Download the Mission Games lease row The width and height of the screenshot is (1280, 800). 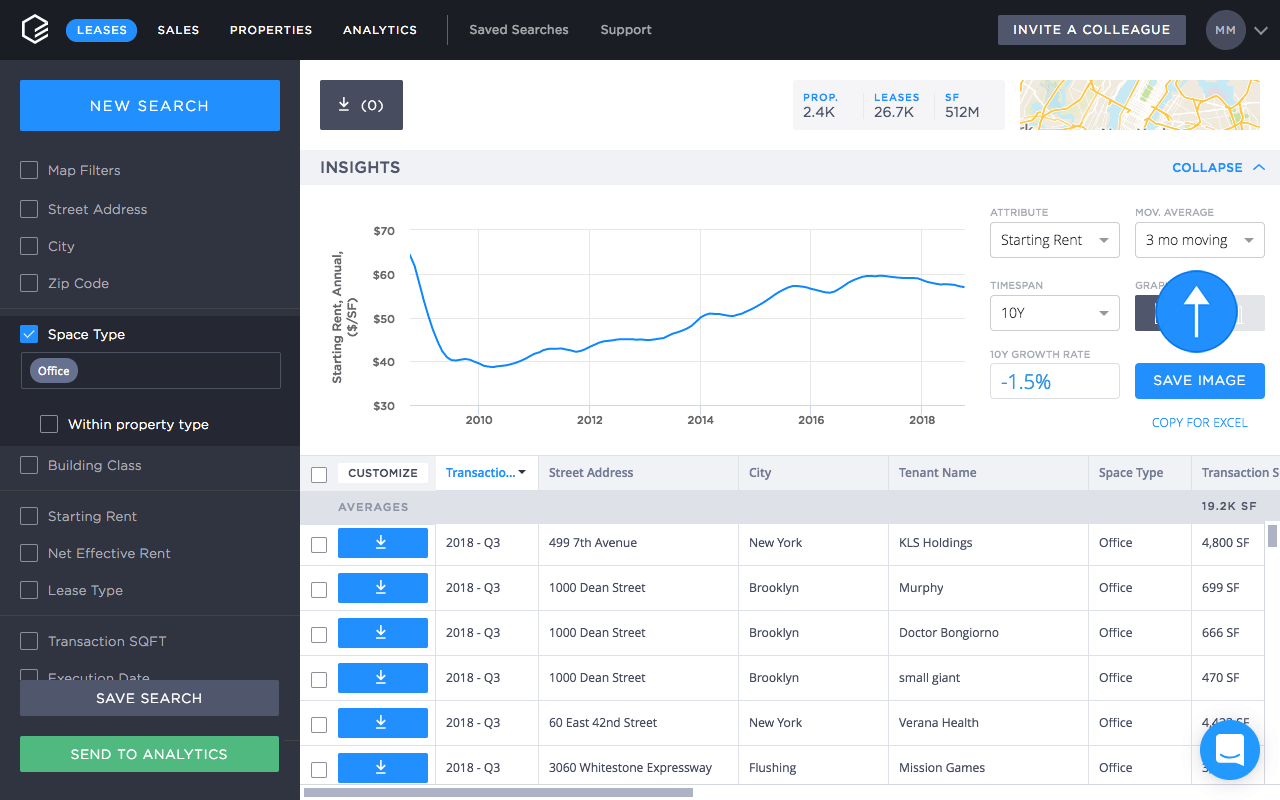382,768
